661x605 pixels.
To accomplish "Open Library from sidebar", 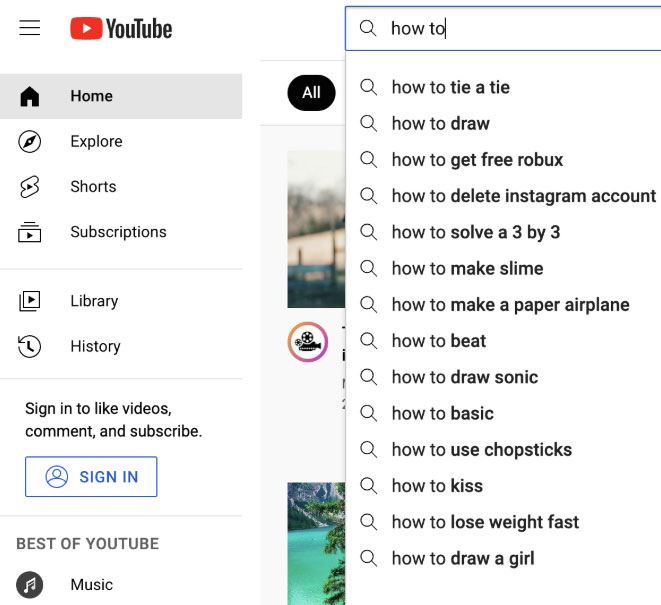I will click(x=121, y=301).
